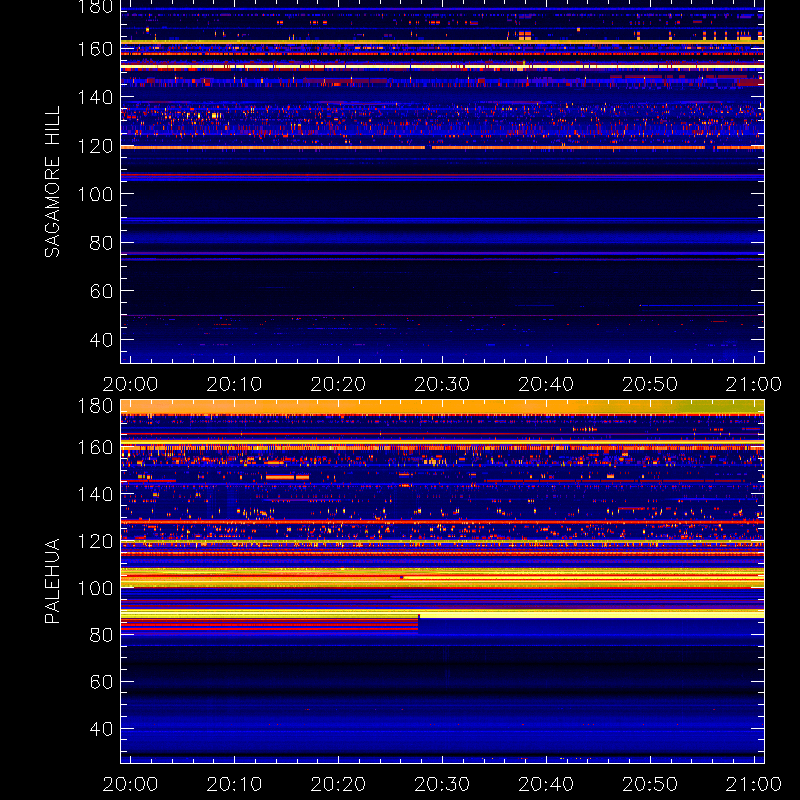The image size is (800, 800).
Task: Select the 160 label on Sagamore Hill axis
Action: click(95, 49)
